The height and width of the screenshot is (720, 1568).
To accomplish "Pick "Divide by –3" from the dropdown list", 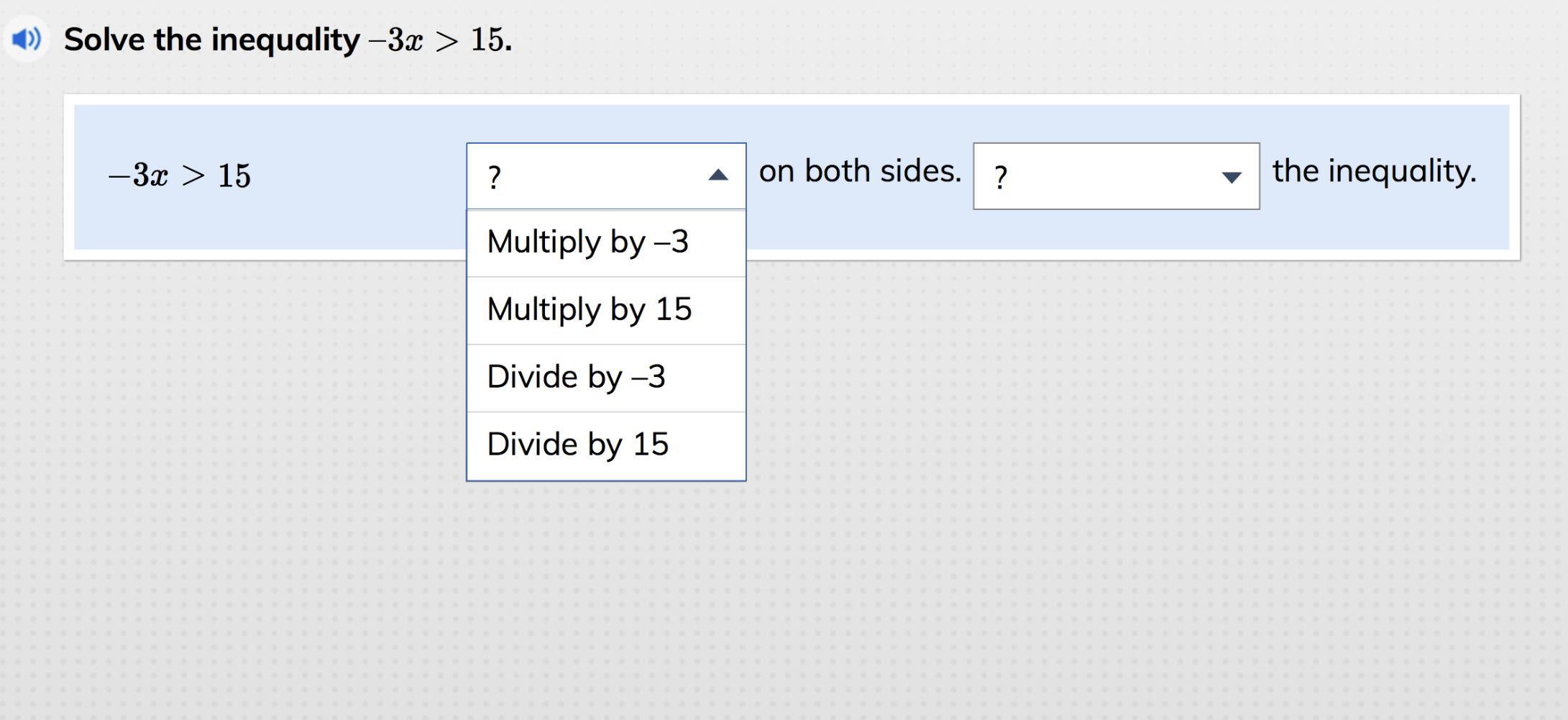I will 576,378.
